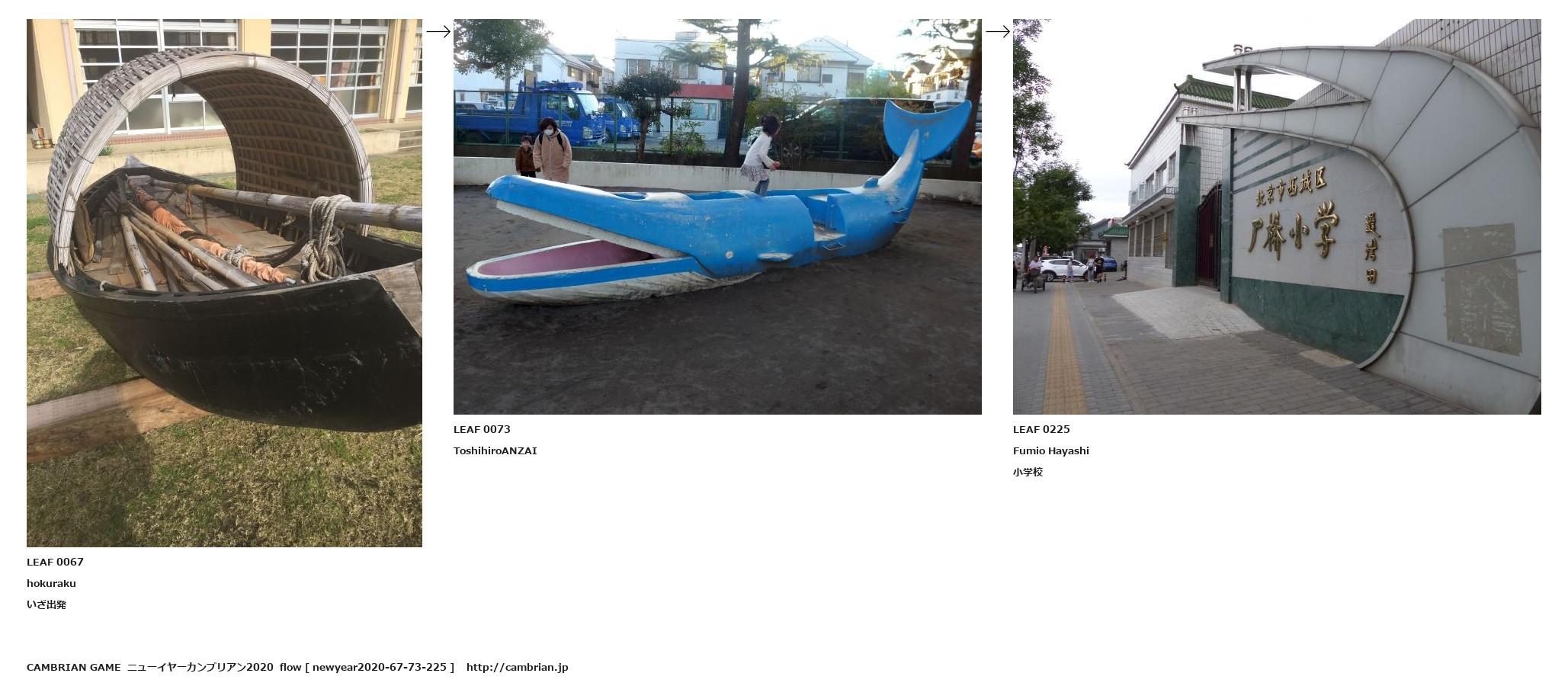Screen dimensions: 1568x686
Task: Open the wooden boat photo
Action: click(x=224, y=283)
